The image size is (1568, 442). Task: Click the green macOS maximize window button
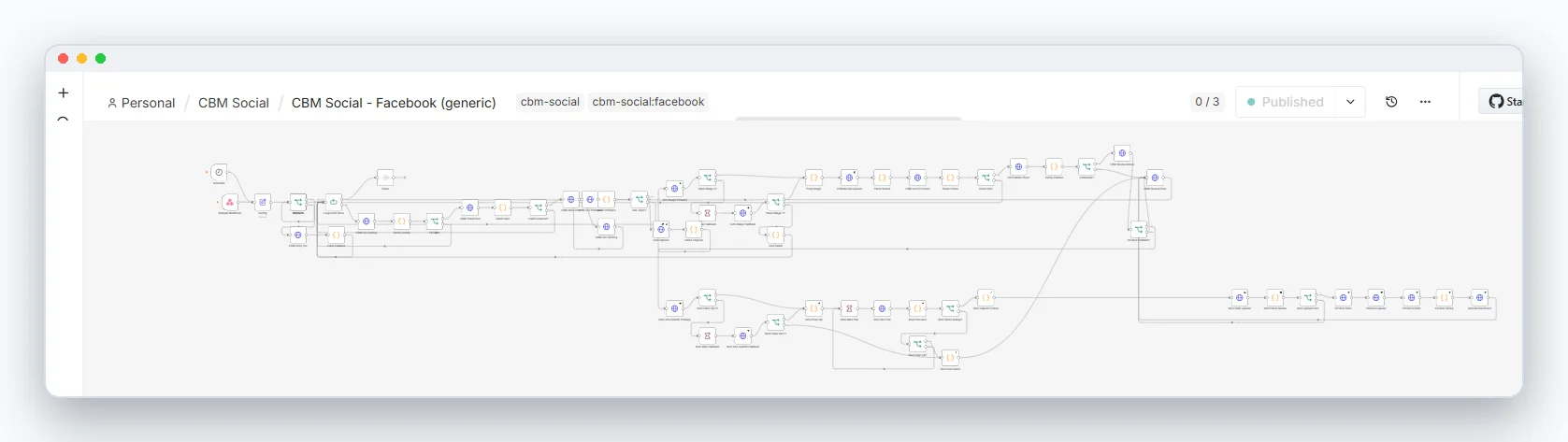tap(101, 59)
